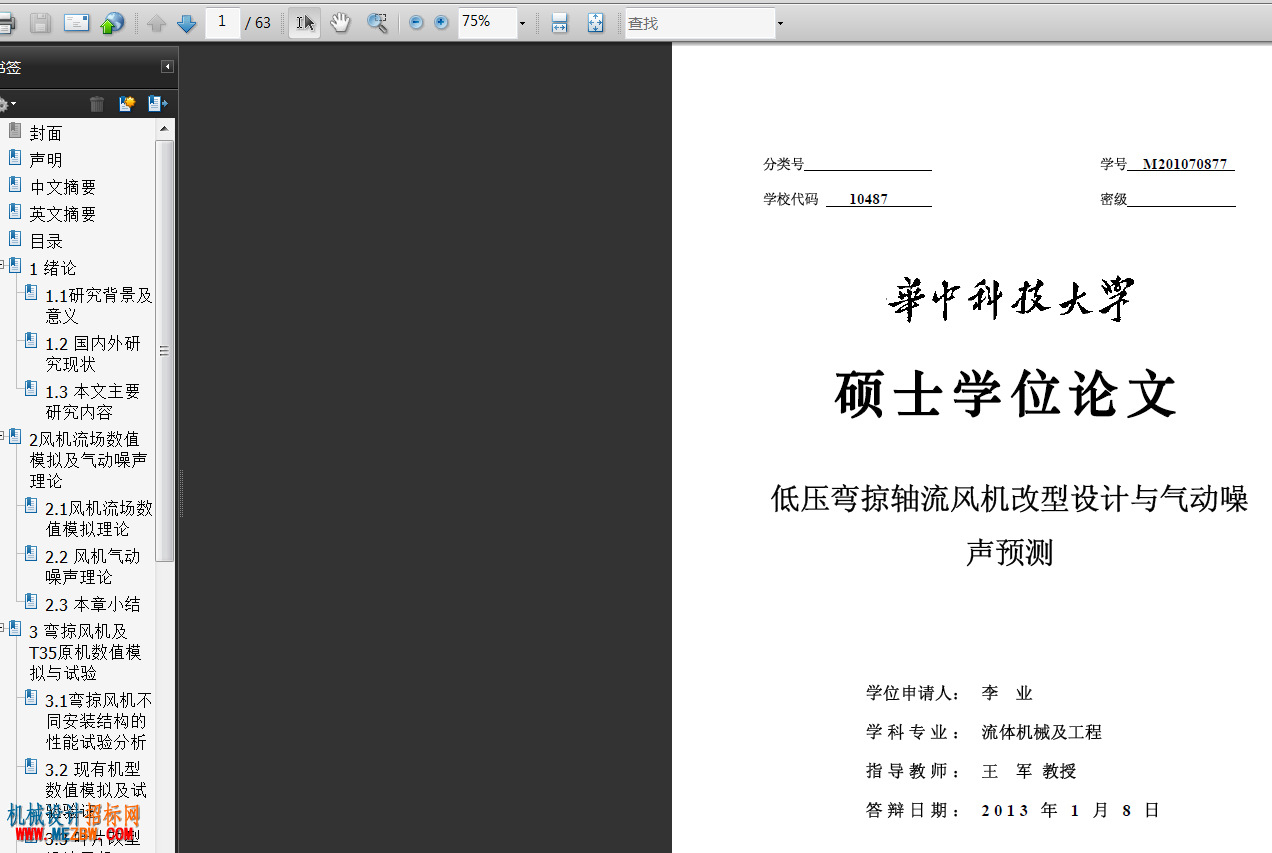The image size is (1272, 853).
Task: Open the zoom percentage dropdown arrow
Action: tap(522, 23)
